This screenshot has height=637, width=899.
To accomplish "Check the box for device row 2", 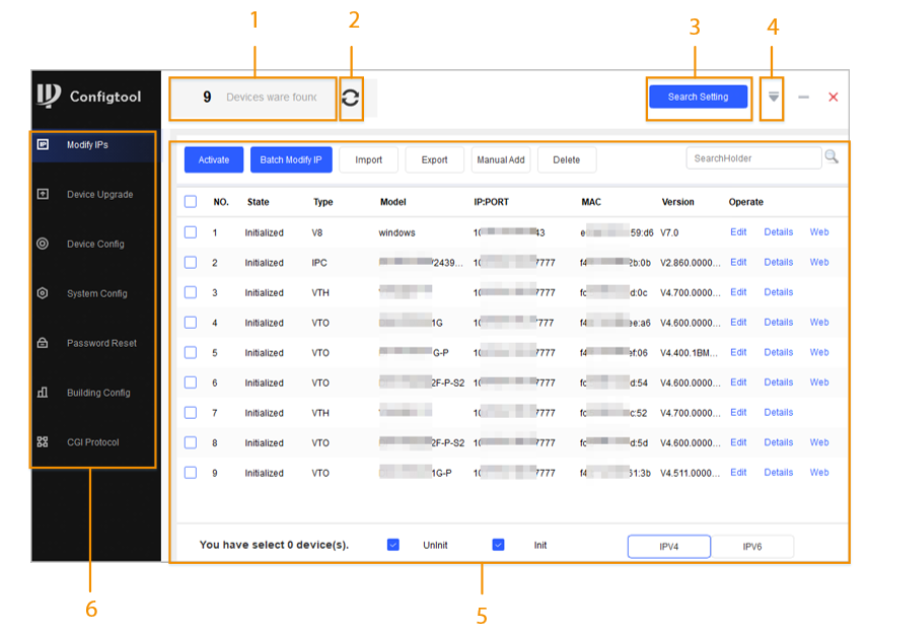I will (x=190, y=263).
